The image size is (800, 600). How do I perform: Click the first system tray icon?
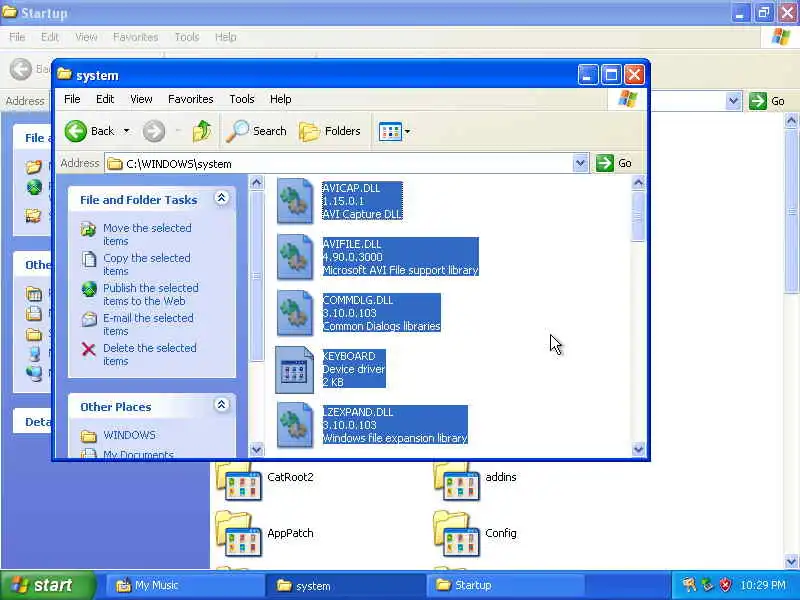point(689,585)
